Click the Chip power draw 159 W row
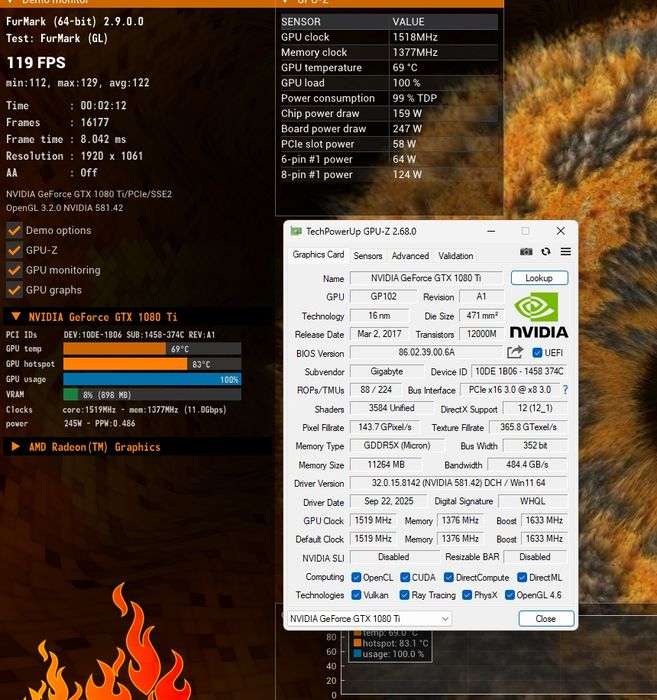Screen dimensions: 657x700 389,113
